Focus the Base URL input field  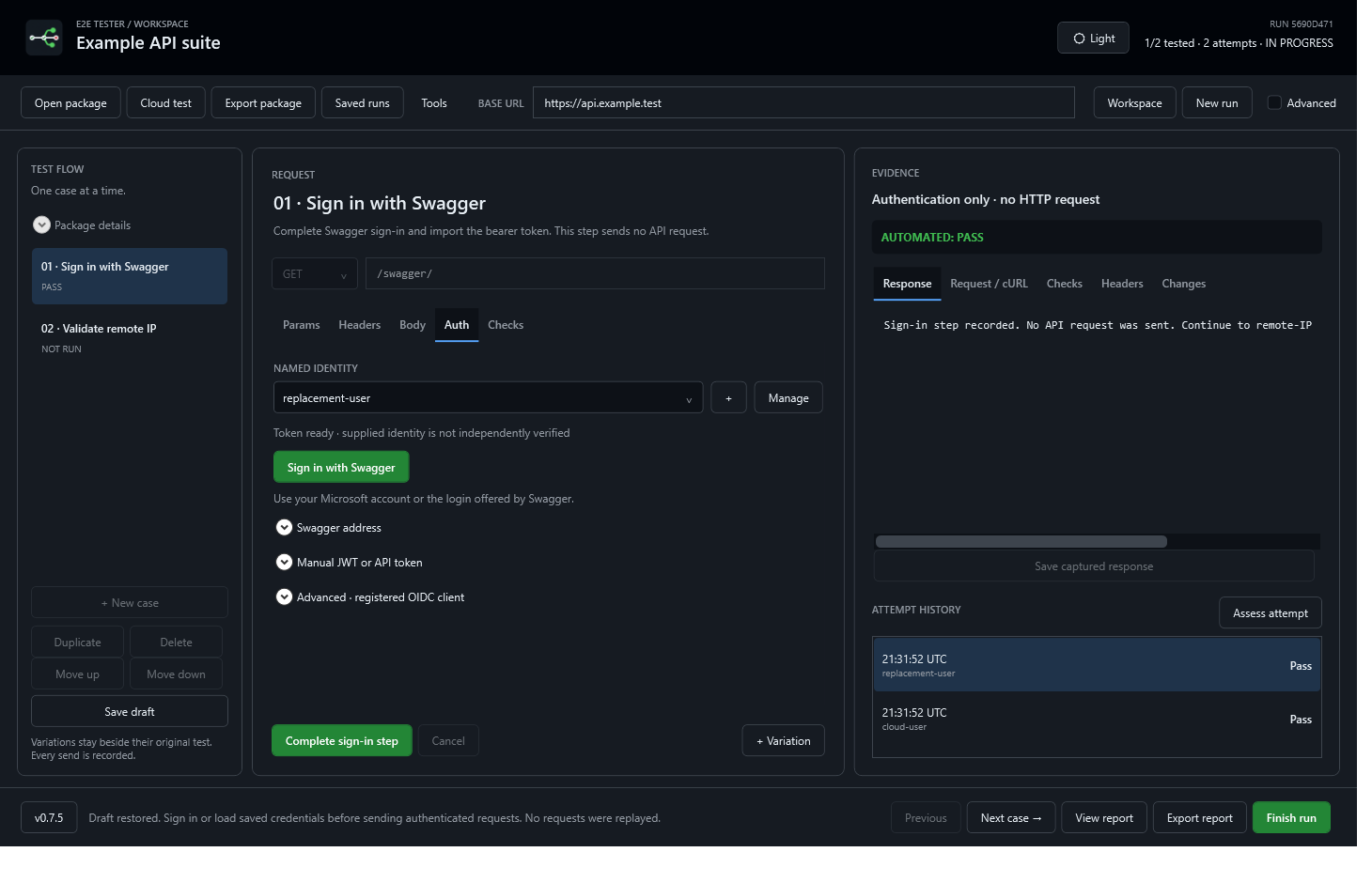point(803,103)
